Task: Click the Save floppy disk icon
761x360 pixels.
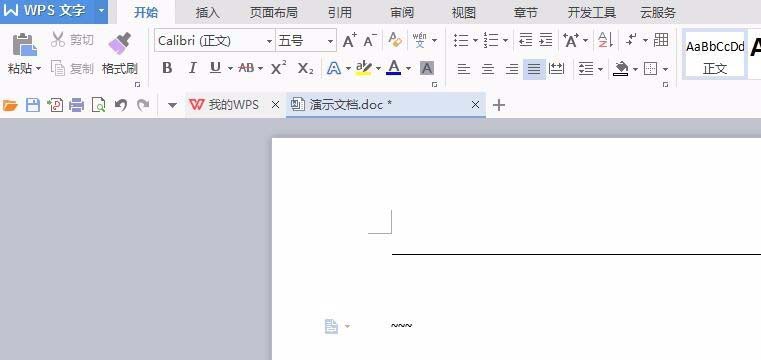Action: coord(33,105)
